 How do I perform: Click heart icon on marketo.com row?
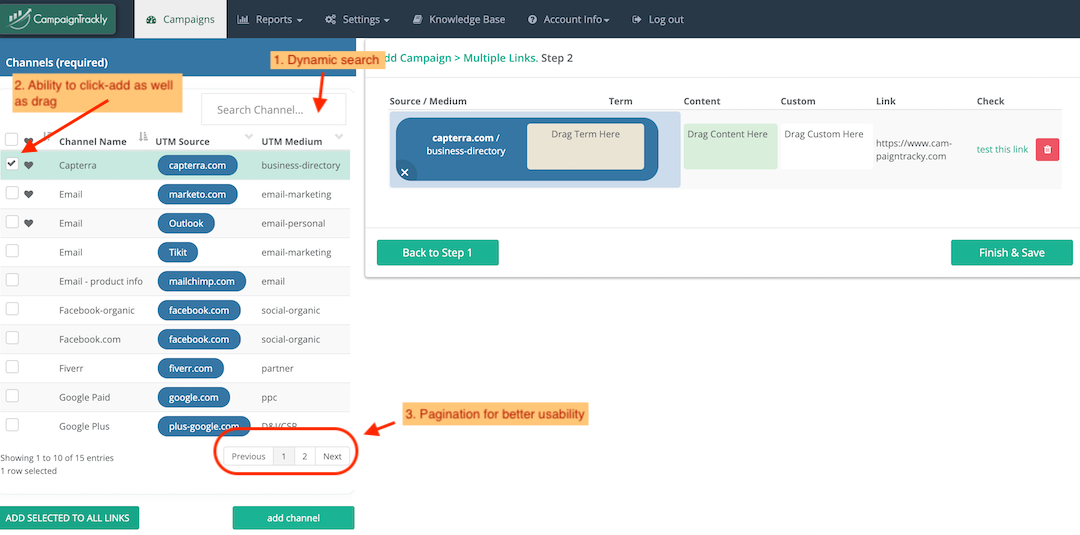[28, 194]
